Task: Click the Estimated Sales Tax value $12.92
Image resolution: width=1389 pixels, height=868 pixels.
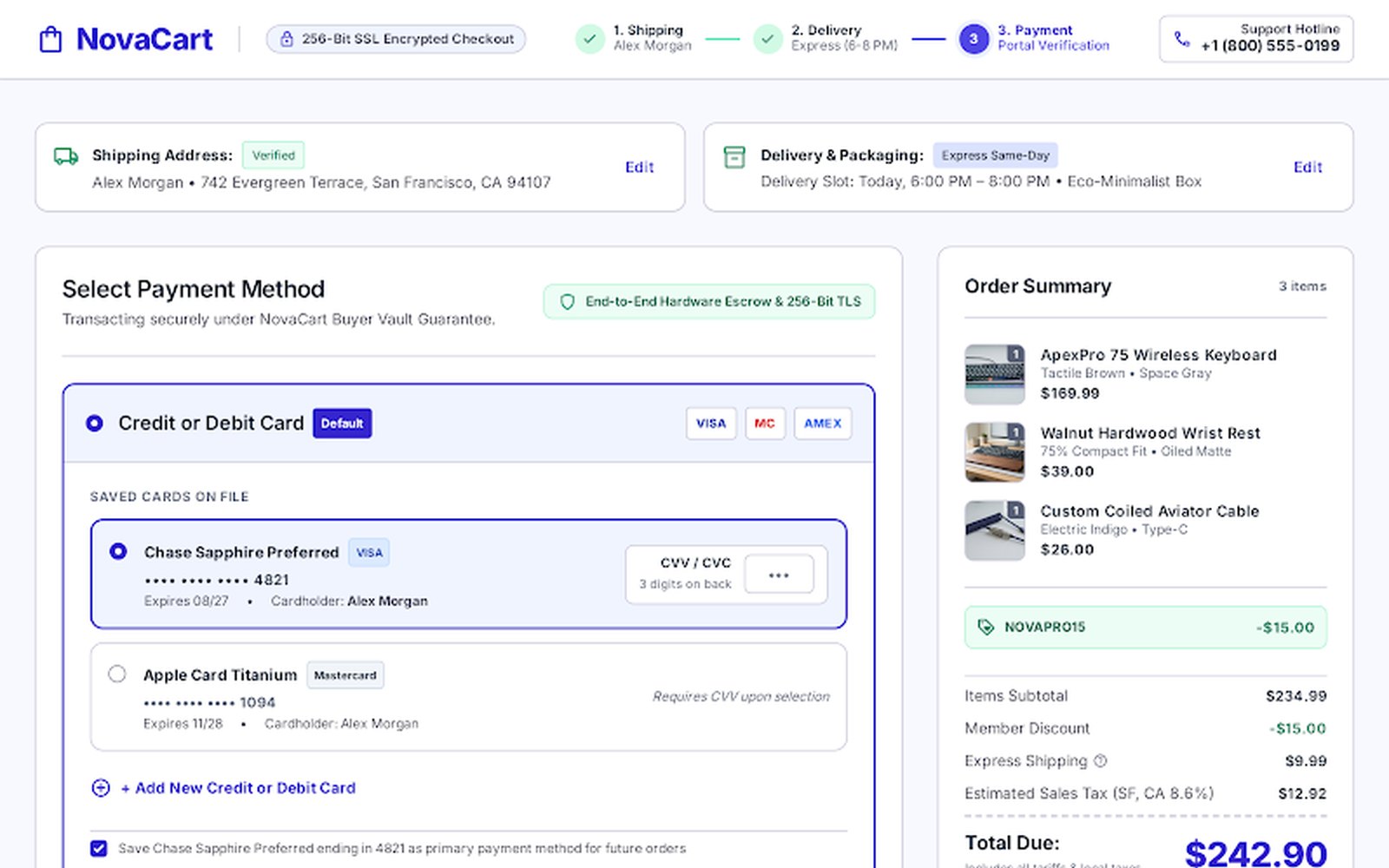Action: pos(1302,793)
